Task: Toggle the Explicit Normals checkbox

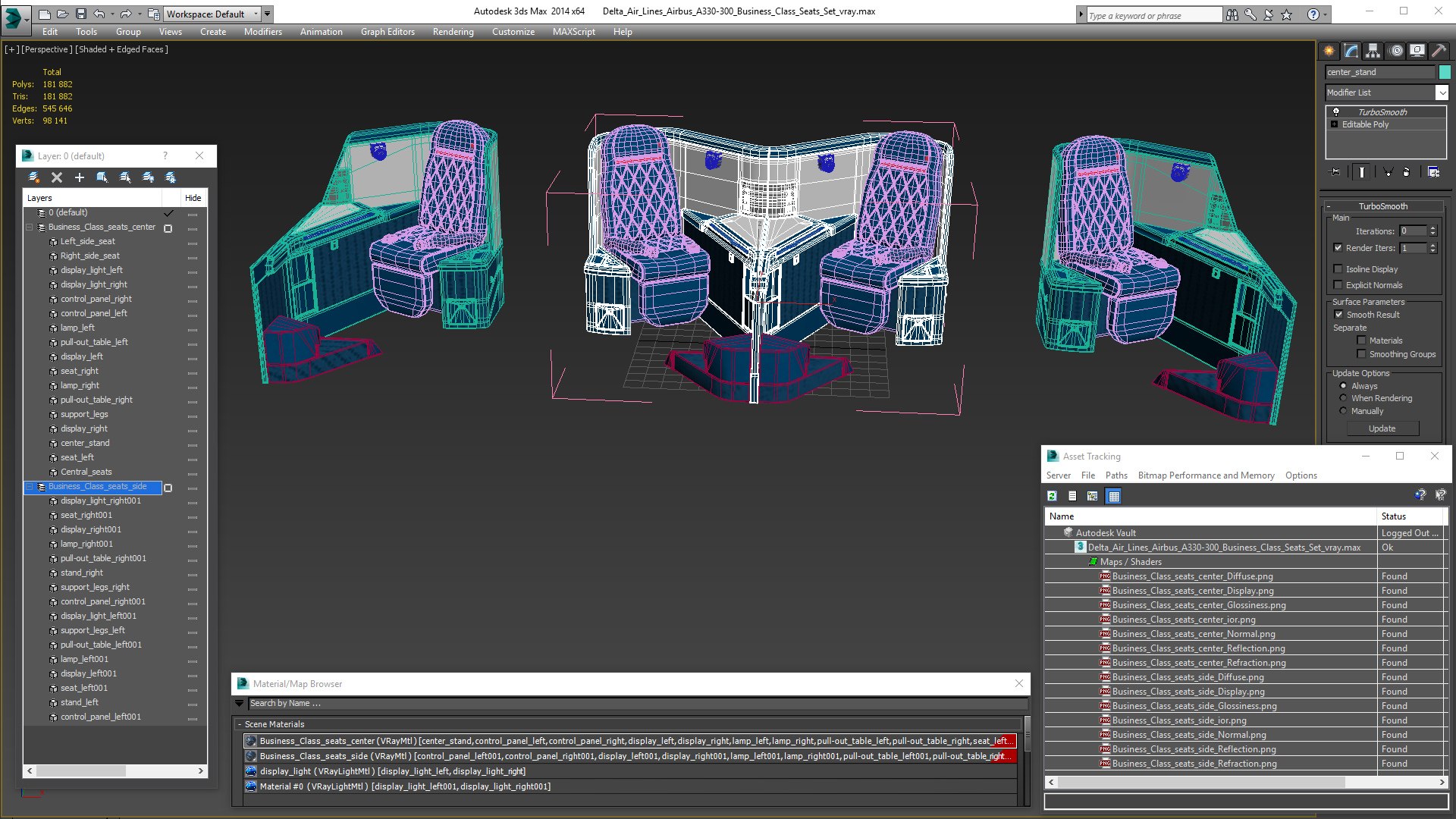Action: (1338, 285)
